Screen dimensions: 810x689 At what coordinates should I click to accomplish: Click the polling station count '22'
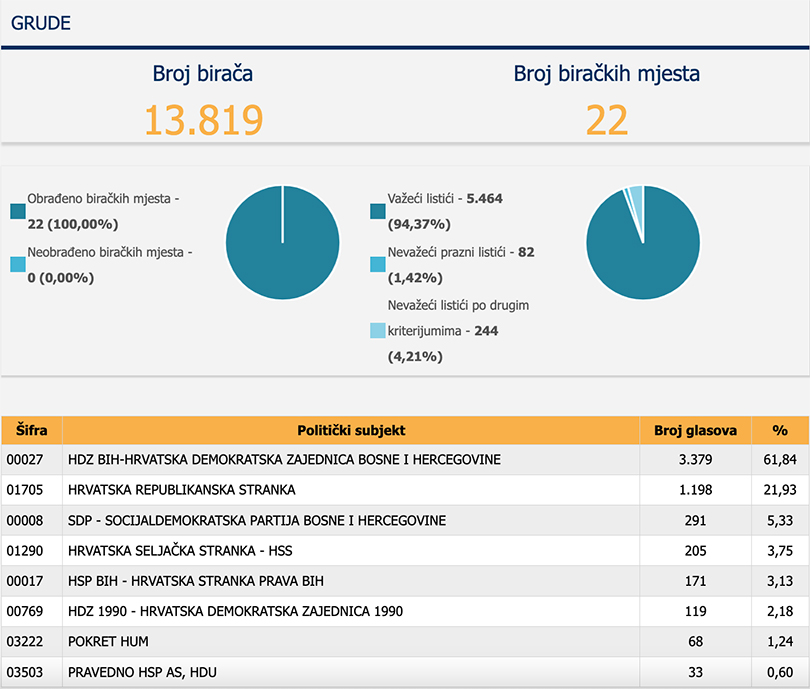click(x=607, y=120)
